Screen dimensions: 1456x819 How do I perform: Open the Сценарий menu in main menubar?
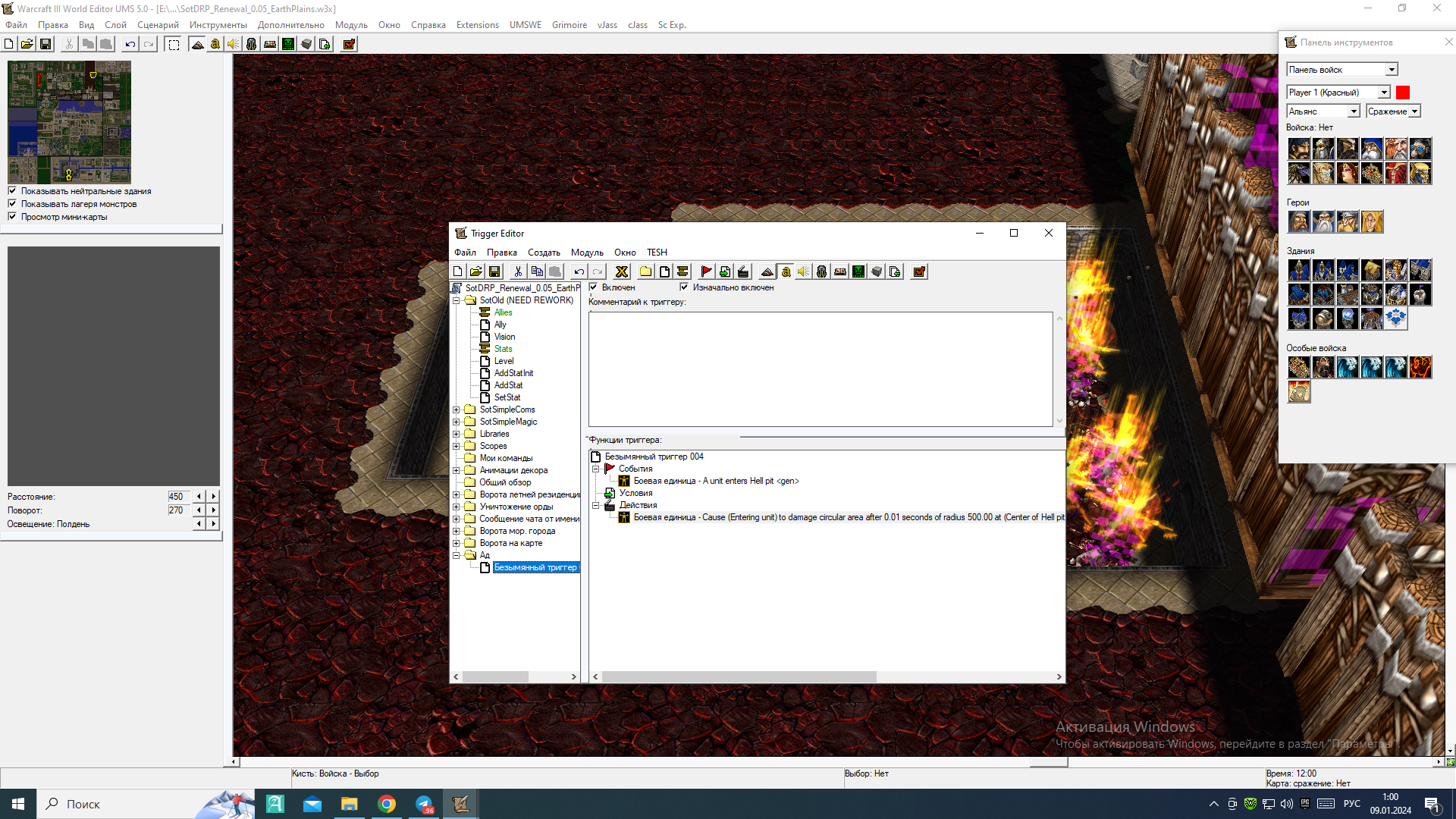pos(158,25)
